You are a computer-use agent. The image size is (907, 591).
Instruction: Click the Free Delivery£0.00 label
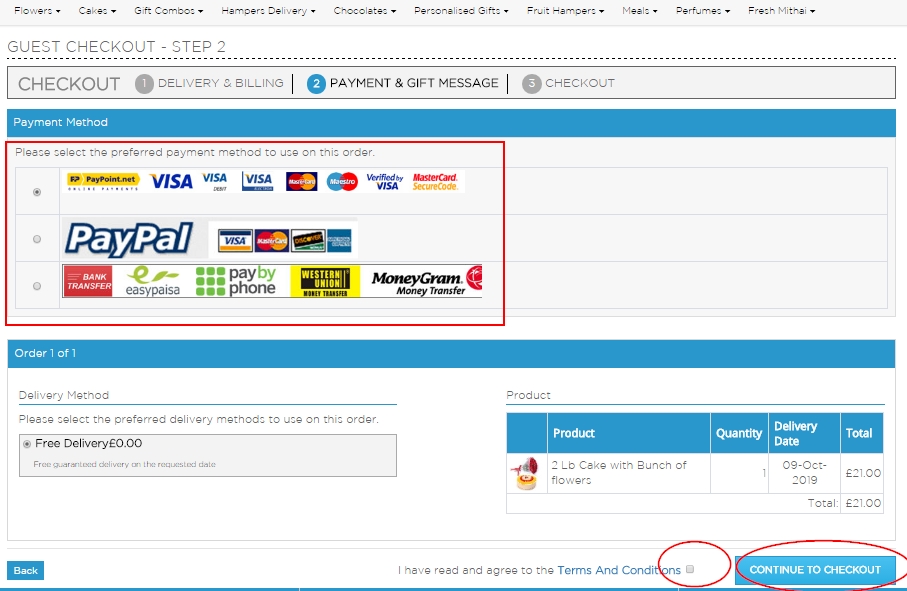tap(89, 444)
